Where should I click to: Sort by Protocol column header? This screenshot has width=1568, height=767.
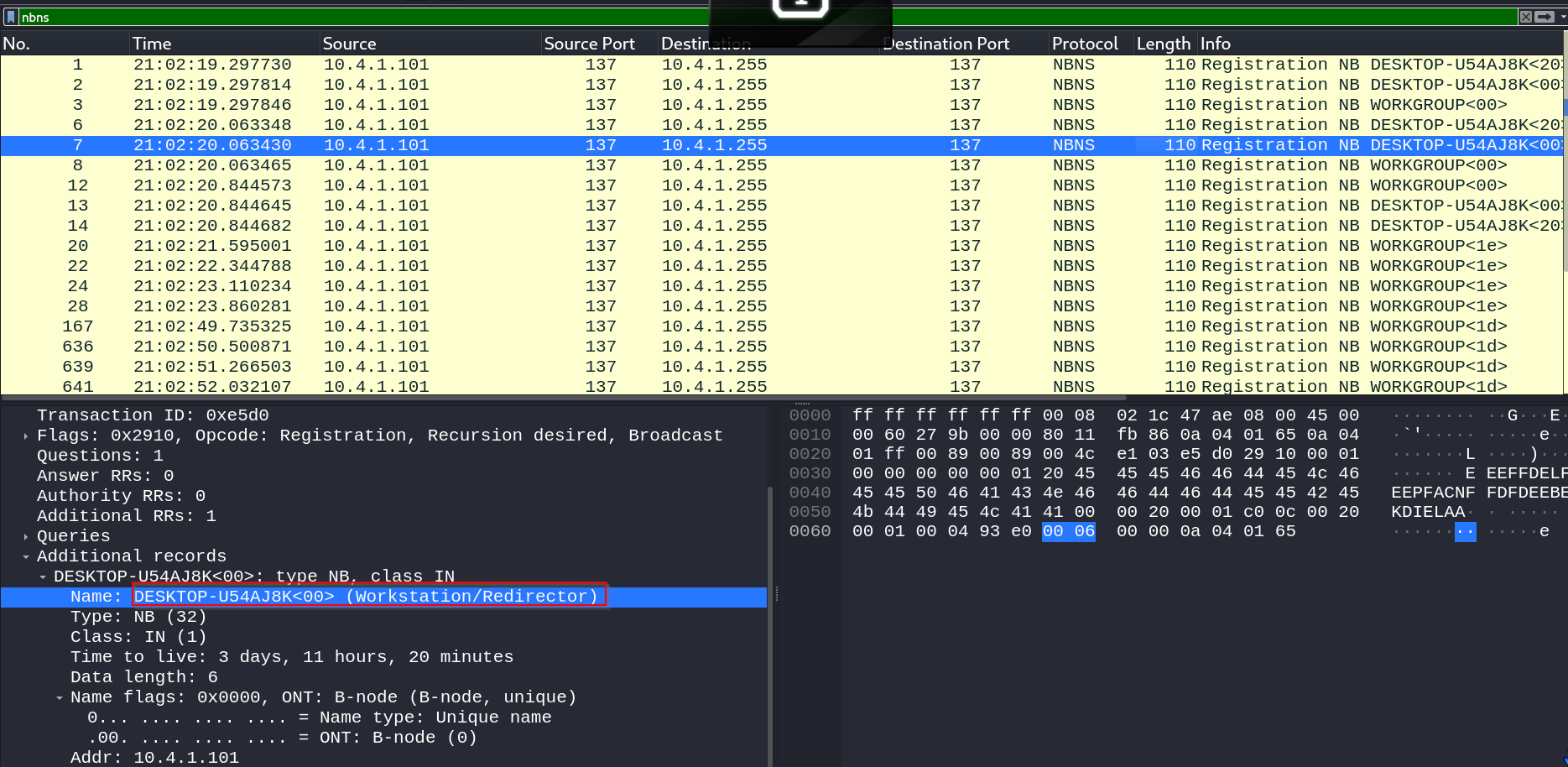[x=1091, y=44]
